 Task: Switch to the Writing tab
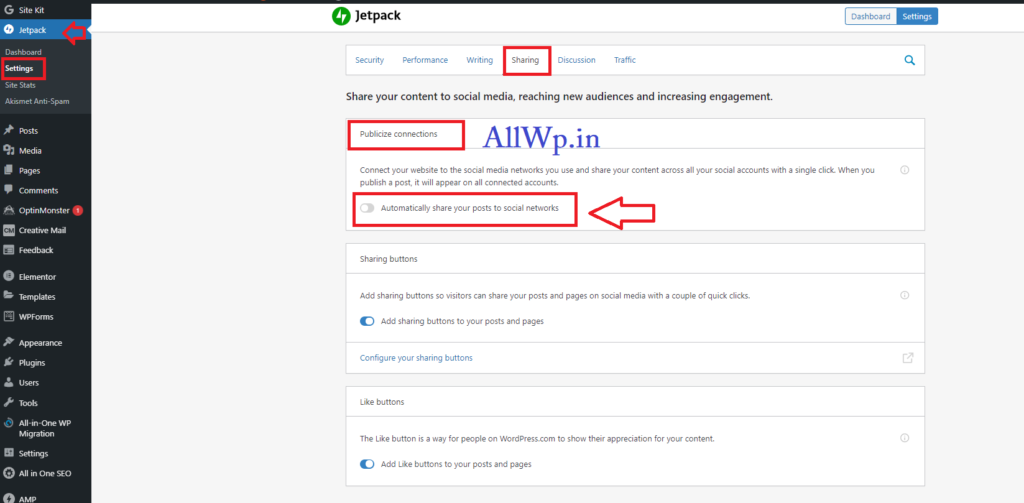[479, 60]
